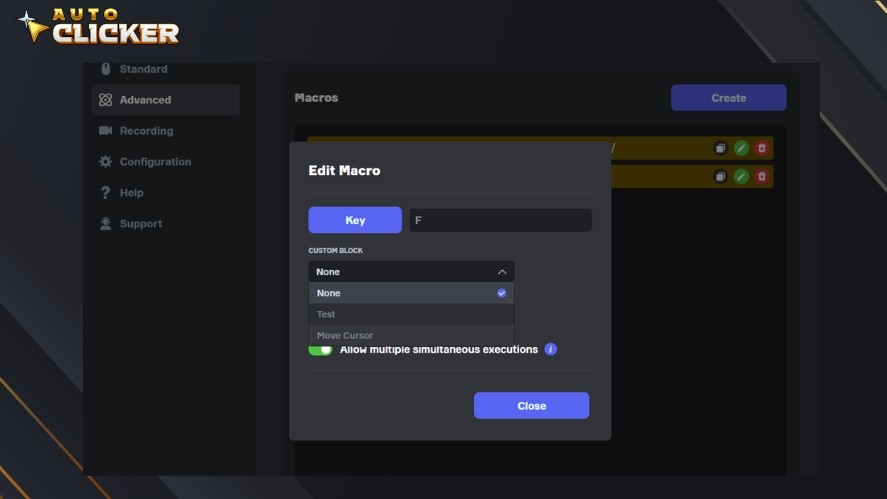Delete the second macro row

point(762,177)
